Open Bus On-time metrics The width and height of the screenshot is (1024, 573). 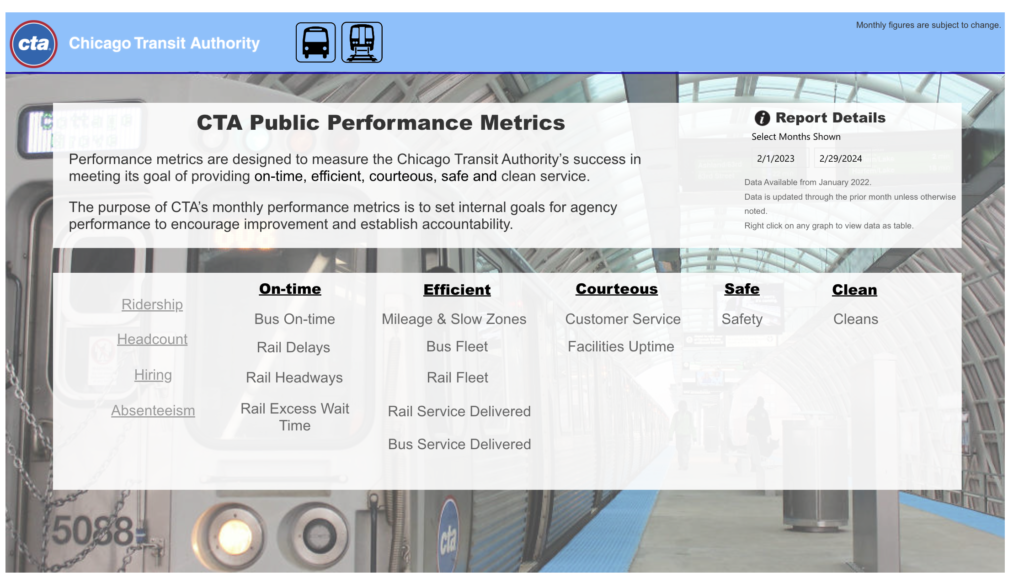(294, 319)
